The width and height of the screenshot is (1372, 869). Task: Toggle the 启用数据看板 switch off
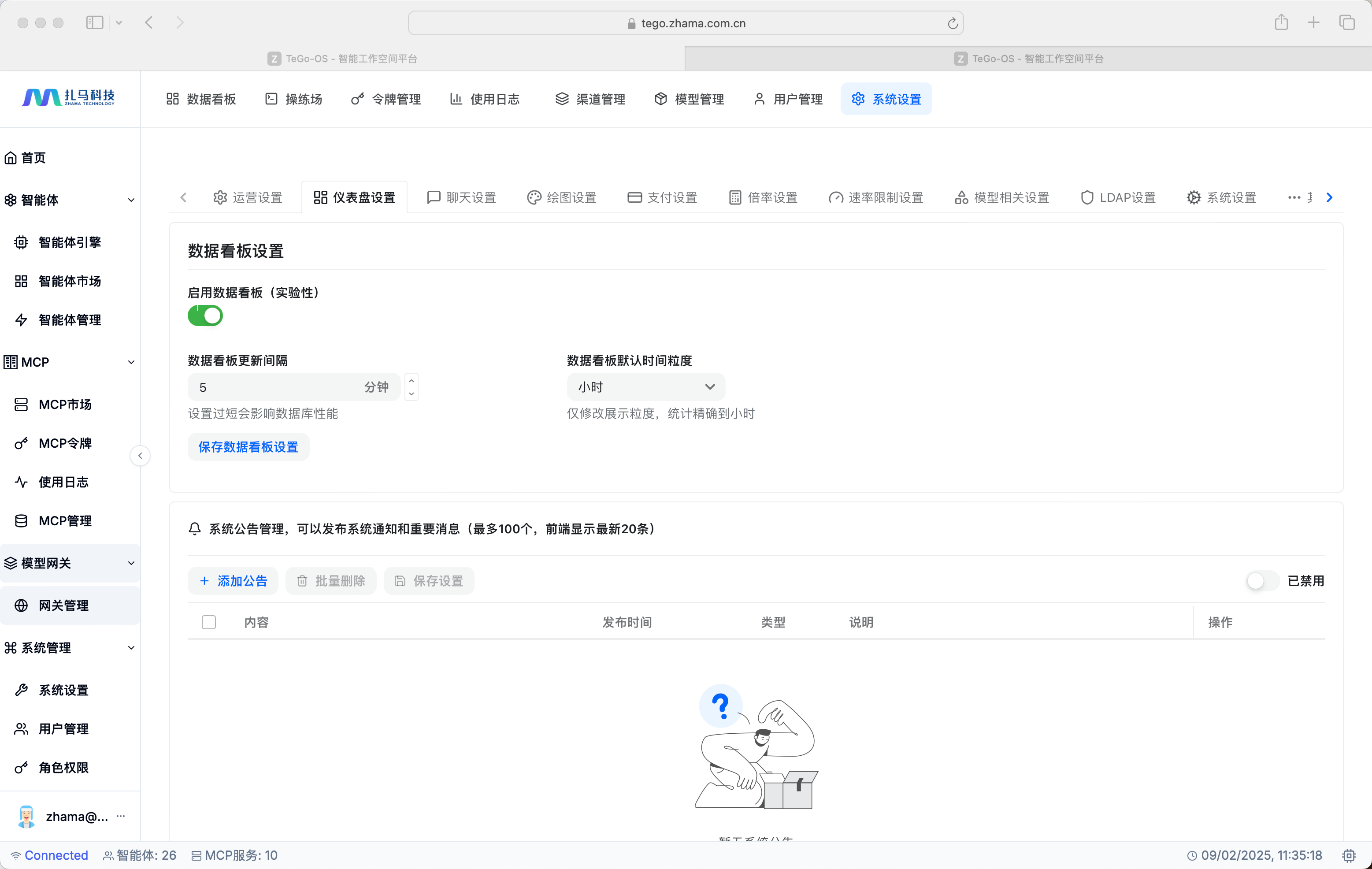[205, 316]
